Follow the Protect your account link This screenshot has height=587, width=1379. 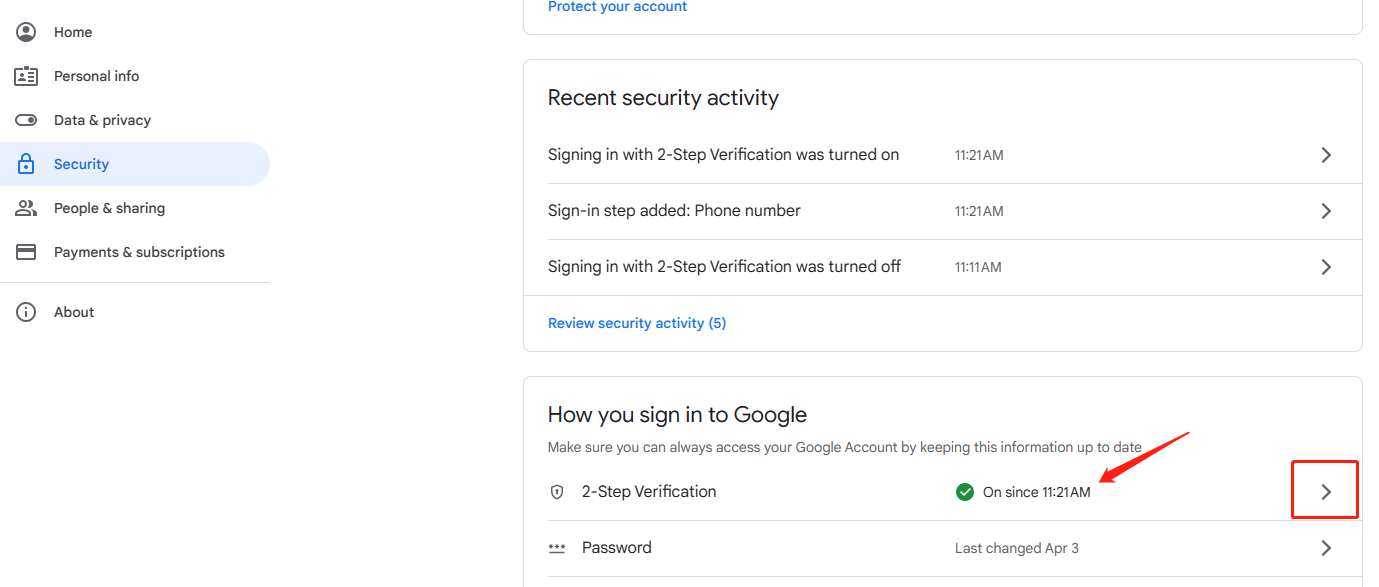pyautogui.click(x=617, y=7)
